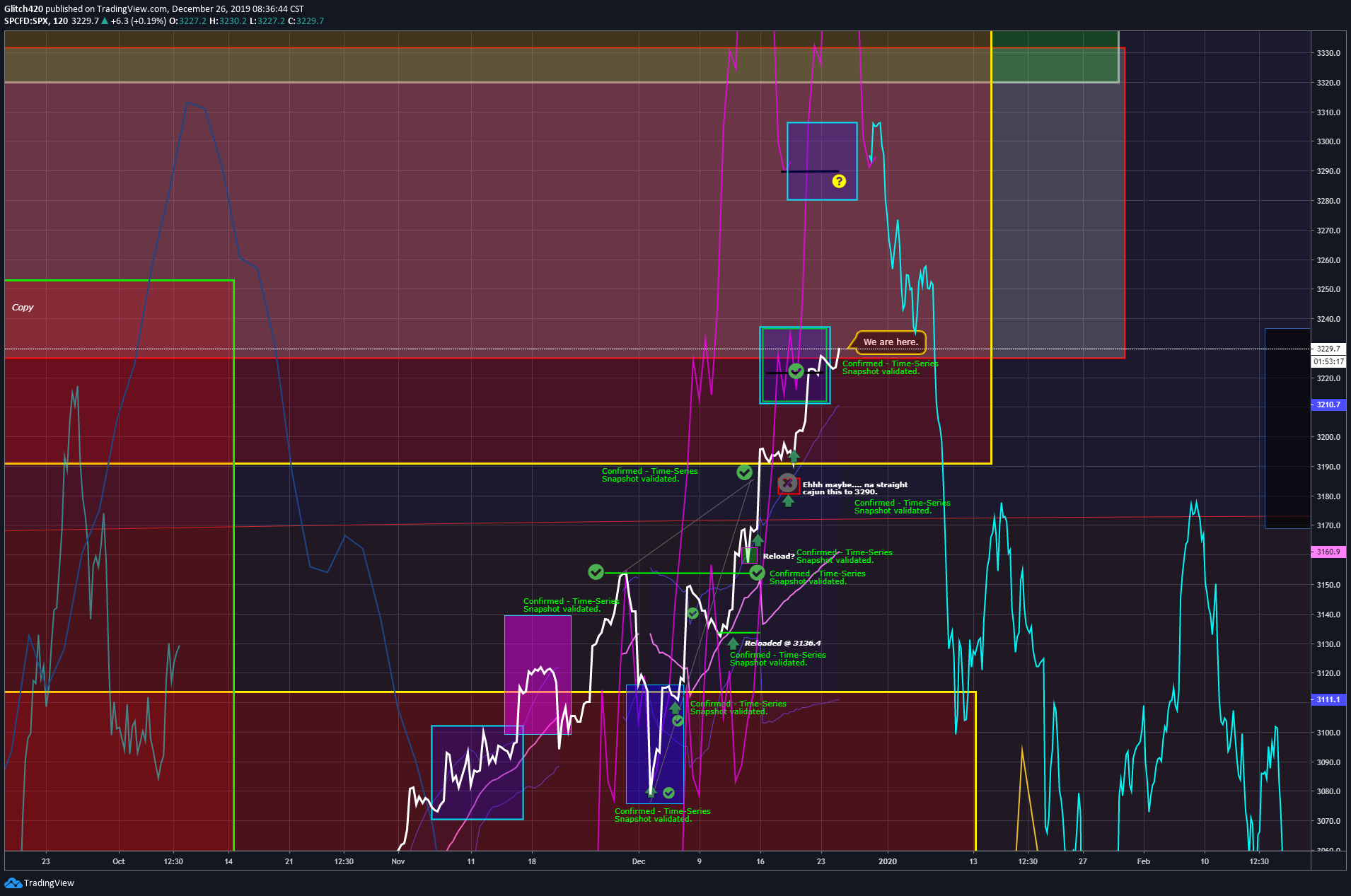Viewport: 1351px width, 896px height.
Task: Click the red X icon beside 'Ehhh maybe'
Action: coord(787,483)
